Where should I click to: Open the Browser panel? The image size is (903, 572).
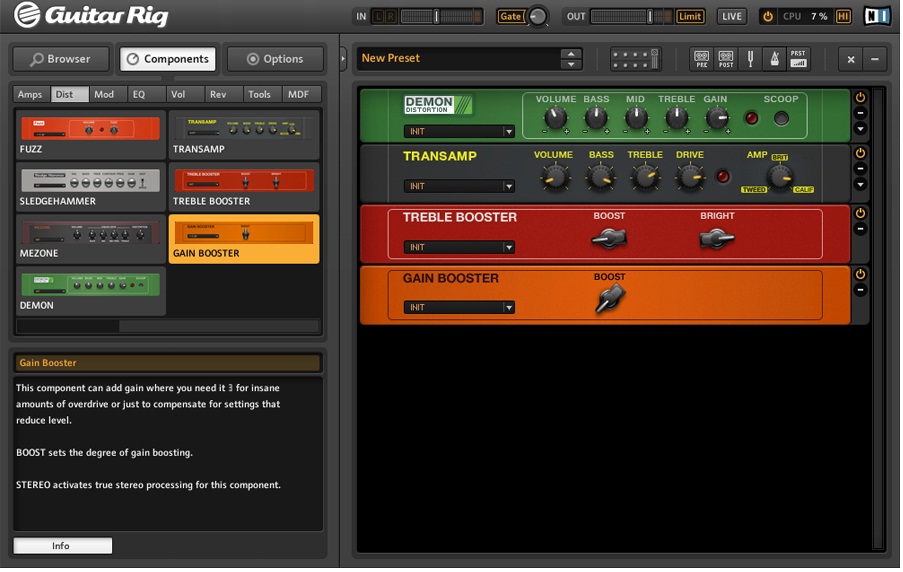point(61,59)
